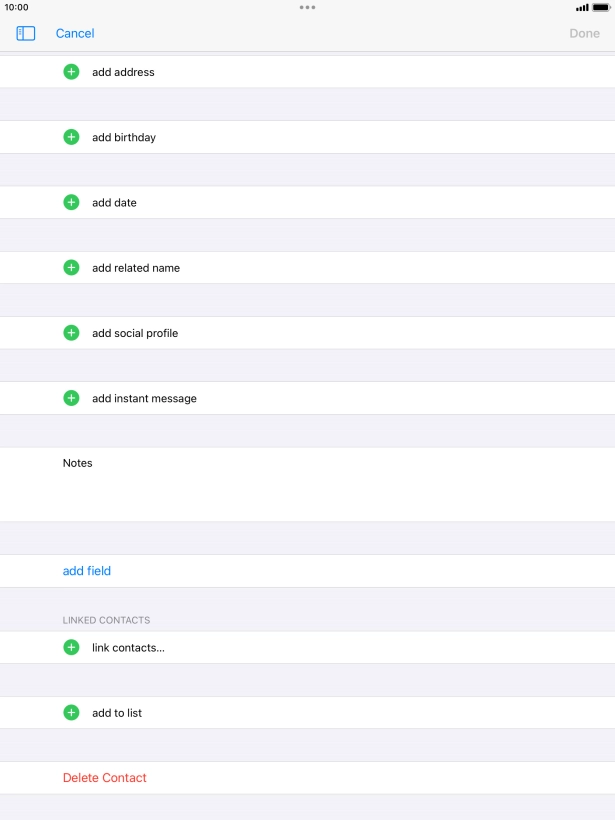Screen dimensions: 615x820
Task: Tap Delete Contact
Action: (x=104, y=777)
